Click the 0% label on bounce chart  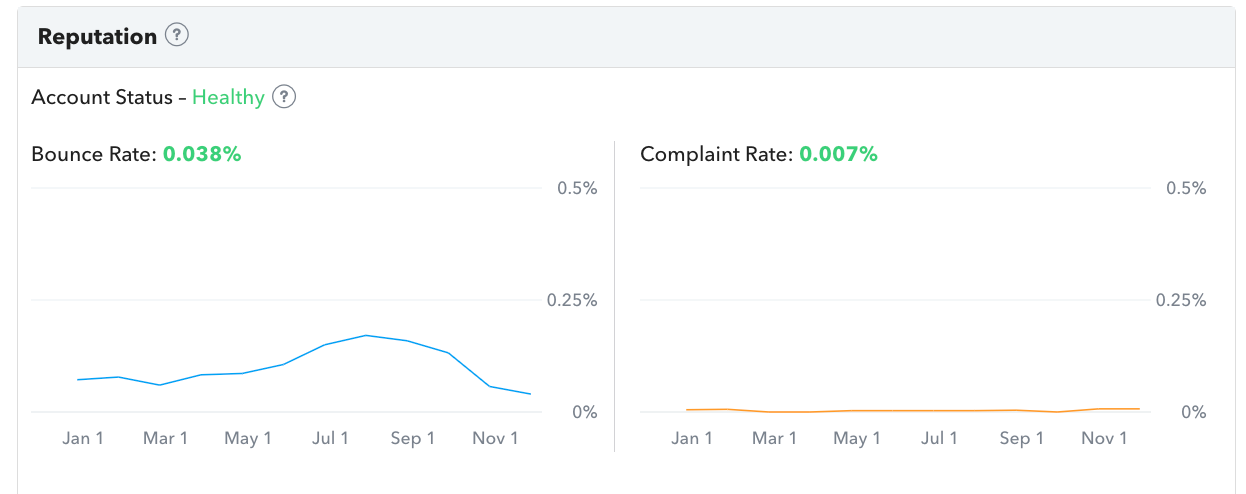pos(586,412)
